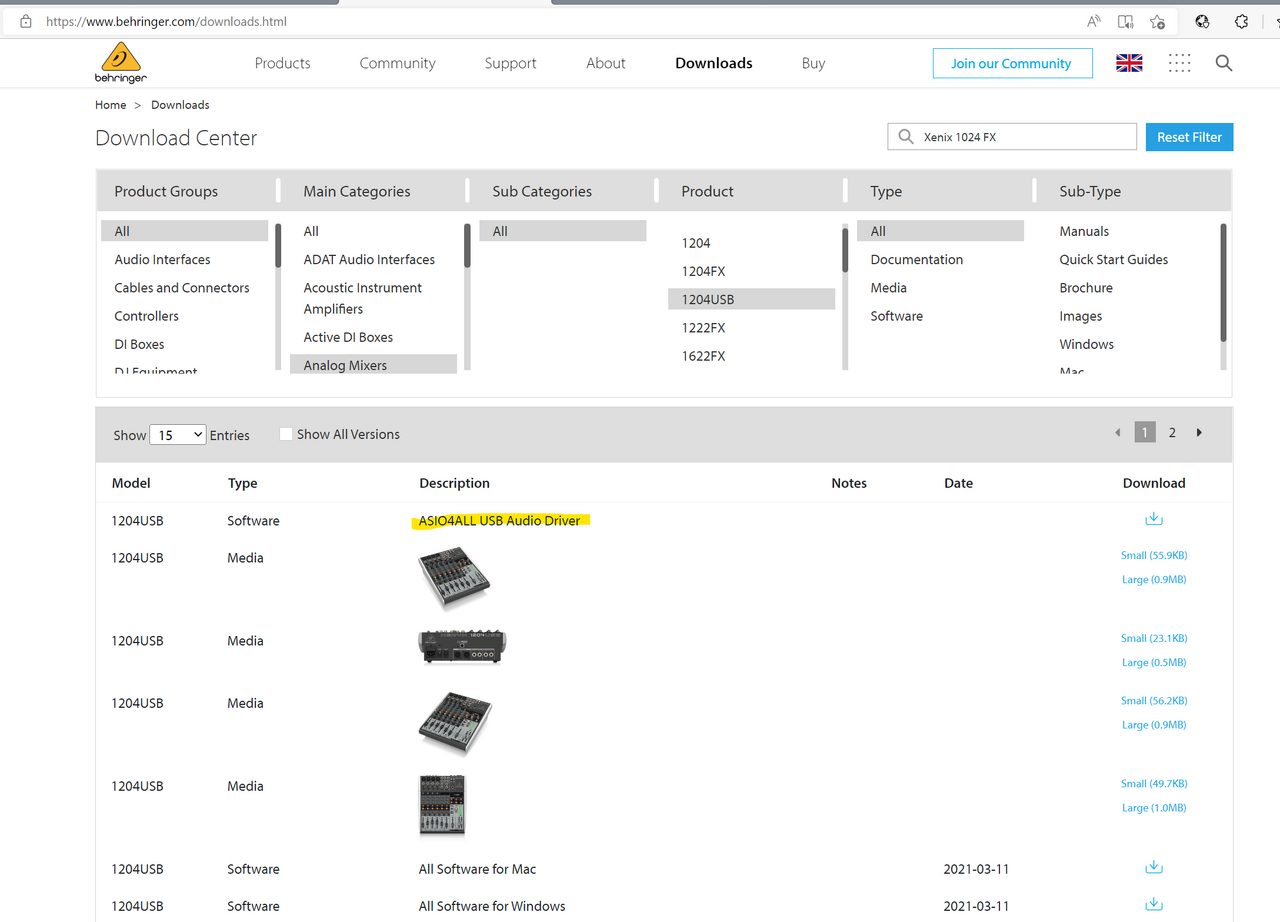Click browser read aloud icon
This screenshot has height=922, width=1280.
click(x=1094, y=21)
